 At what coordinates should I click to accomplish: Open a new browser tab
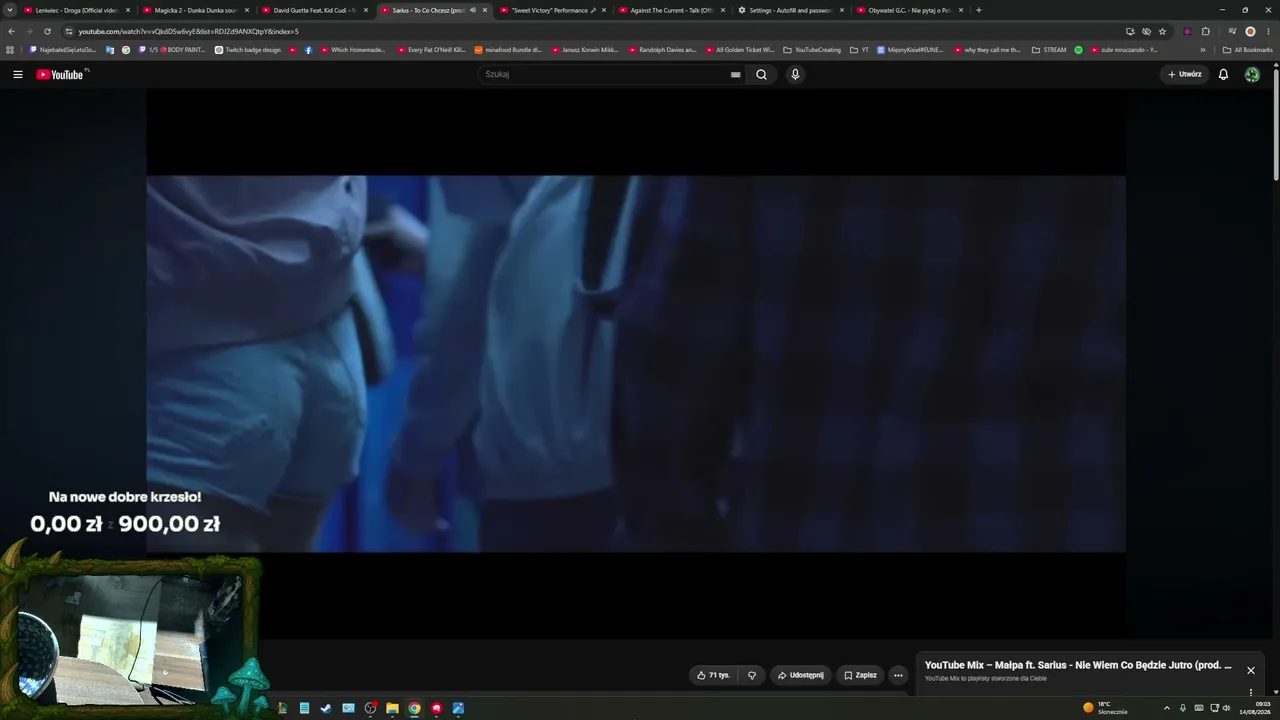[x=978, y=10]
